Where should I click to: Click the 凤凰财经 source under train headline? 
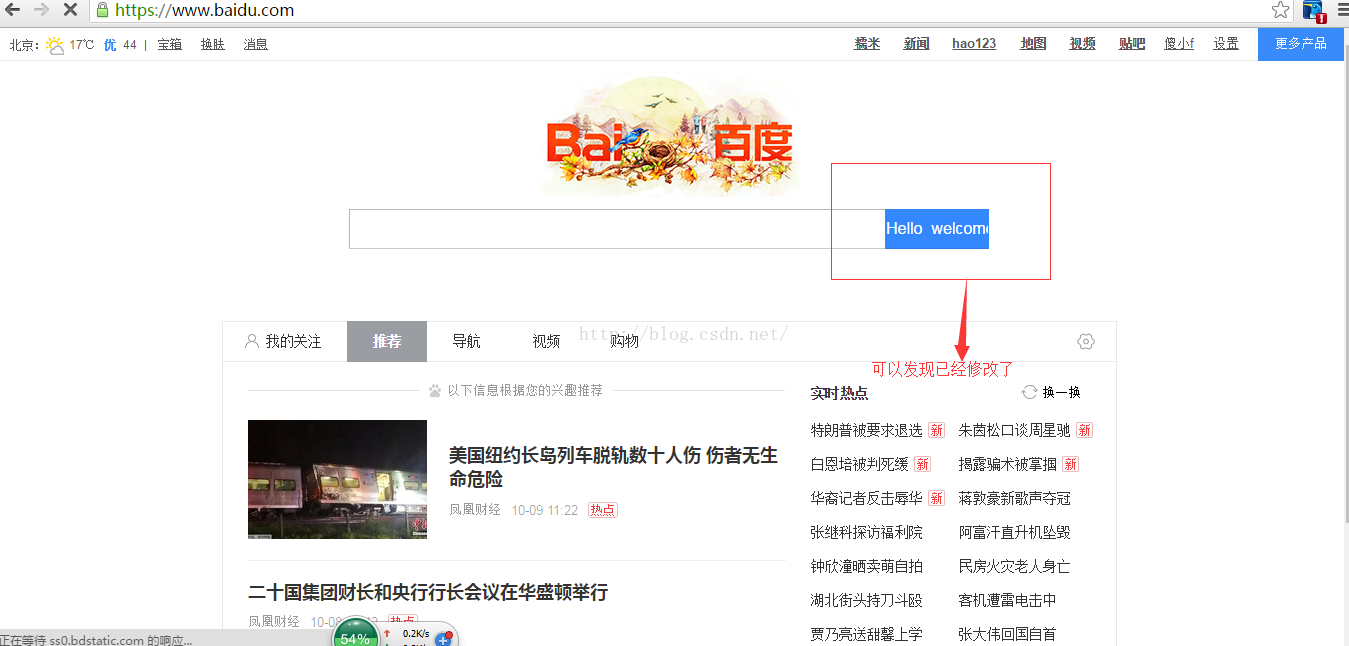click(475, 510)
